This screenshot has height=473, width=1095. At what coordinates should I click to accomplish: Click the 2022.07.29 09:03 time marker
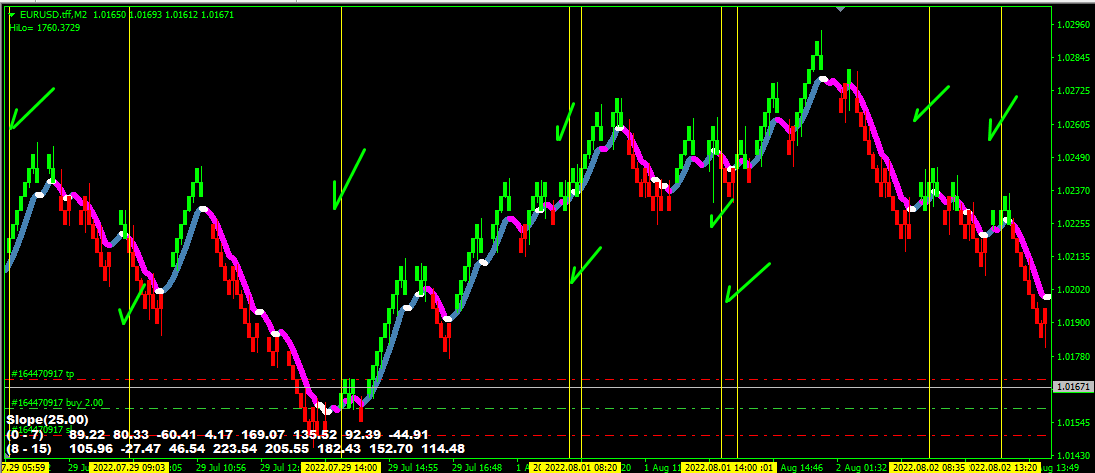point(130,467)
